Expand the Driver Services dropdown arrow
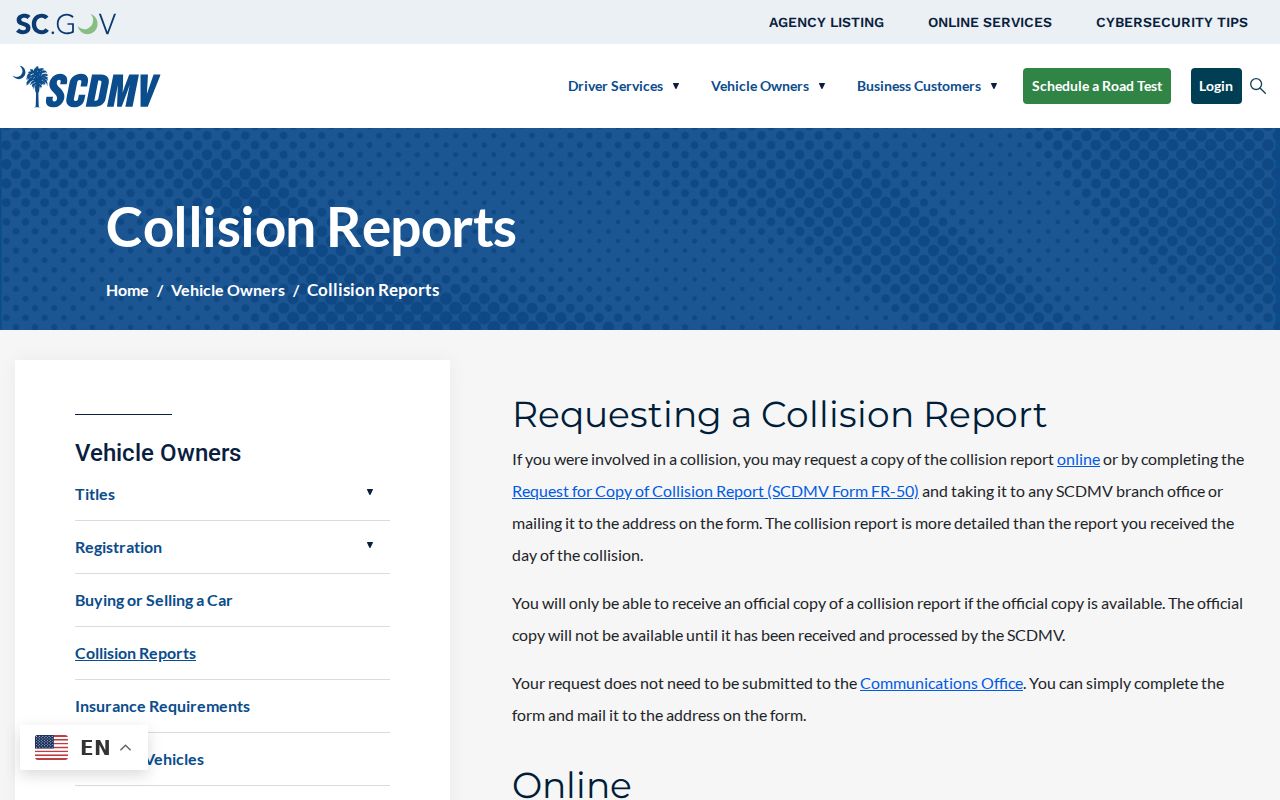1280x800 pixels. click(x=676, y=86)
